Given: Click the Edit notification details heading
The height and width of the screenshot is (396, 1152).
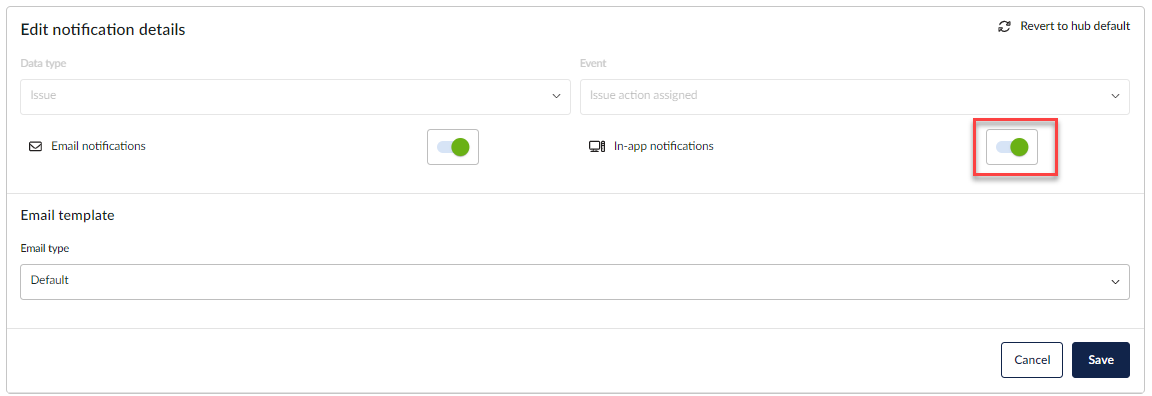Looking at the screenshot, I should coord(103,30).
